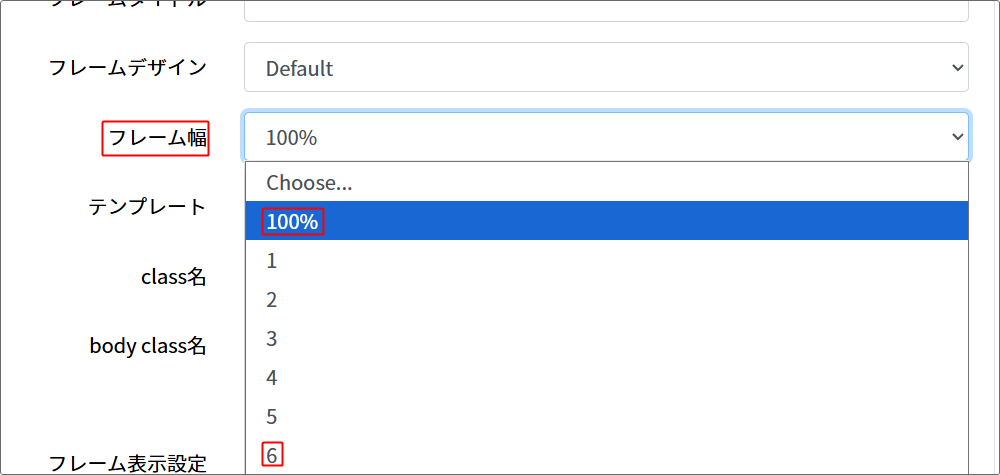Click the body class名 label

(148, 346)
